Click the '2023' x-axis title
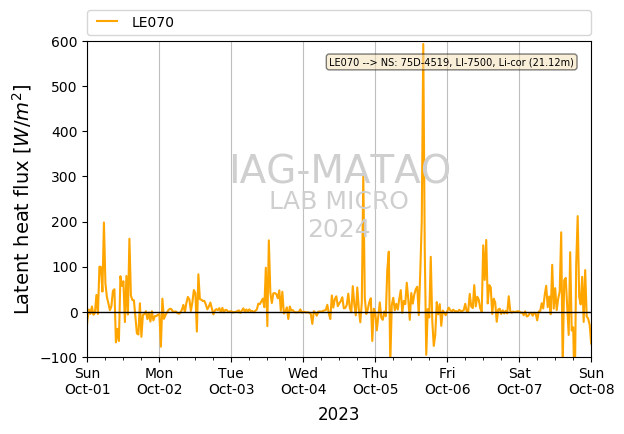The image size is (624, 434). pyautogui.click(x=339, y=415)
